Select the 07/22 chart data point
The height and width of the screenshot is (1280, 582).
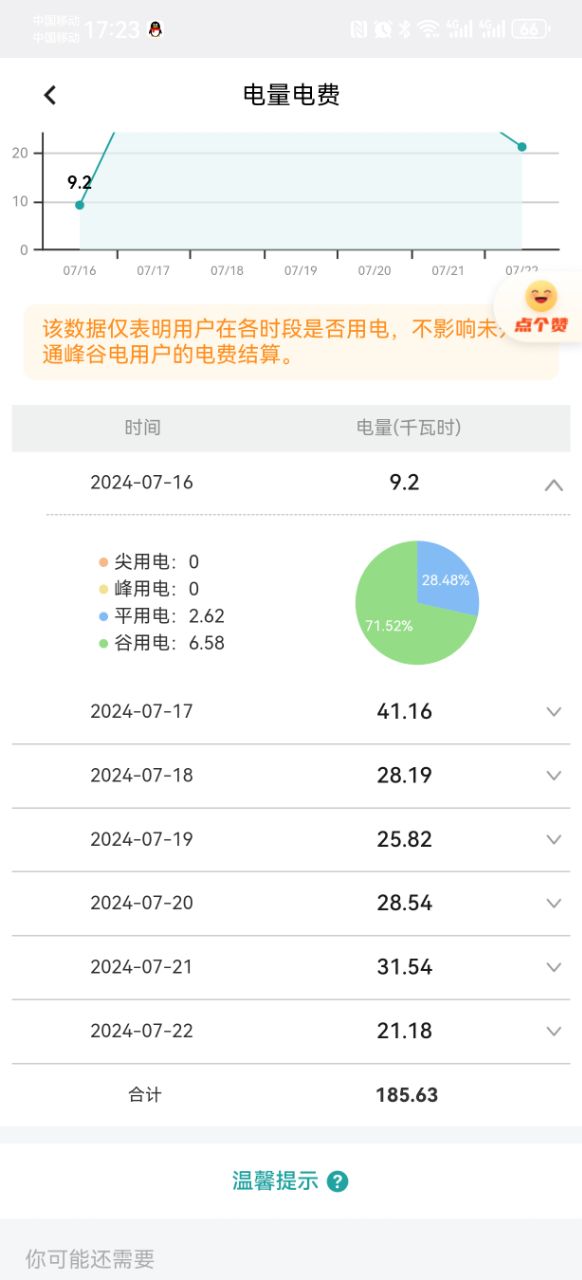click(521, 147)
